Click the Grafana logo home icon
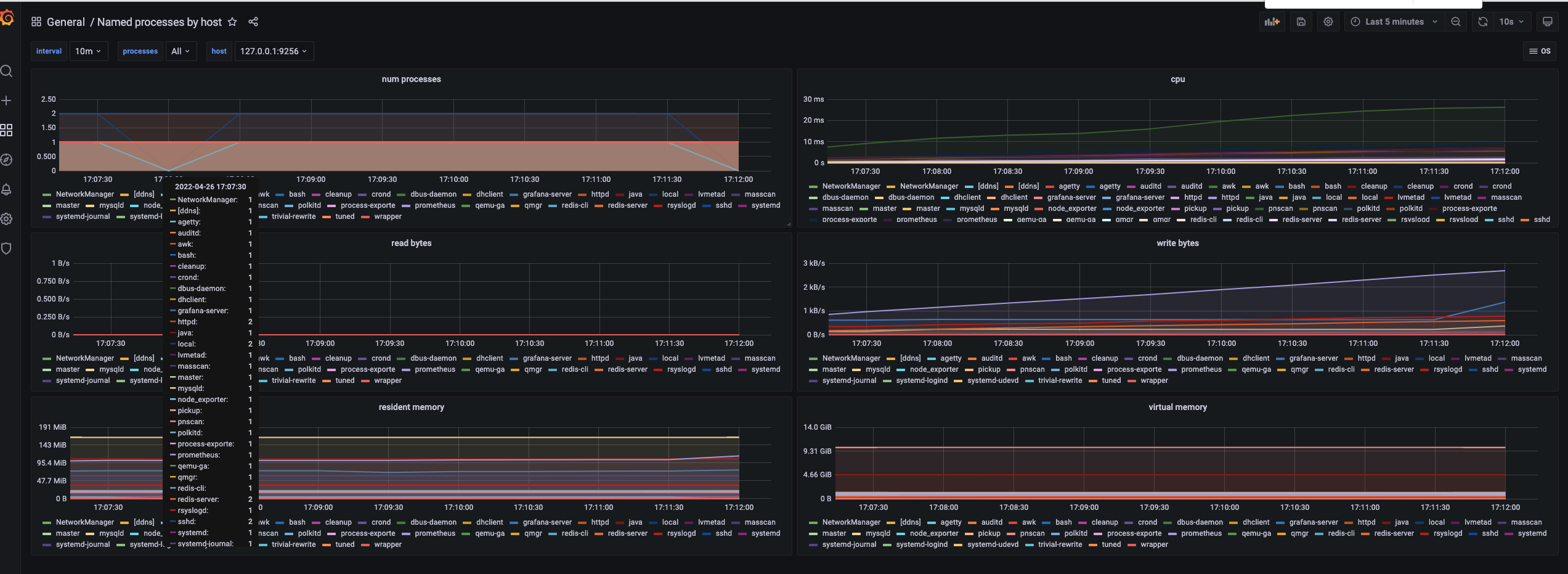This screenshot has width=1568, height=574. coord(7,18)
